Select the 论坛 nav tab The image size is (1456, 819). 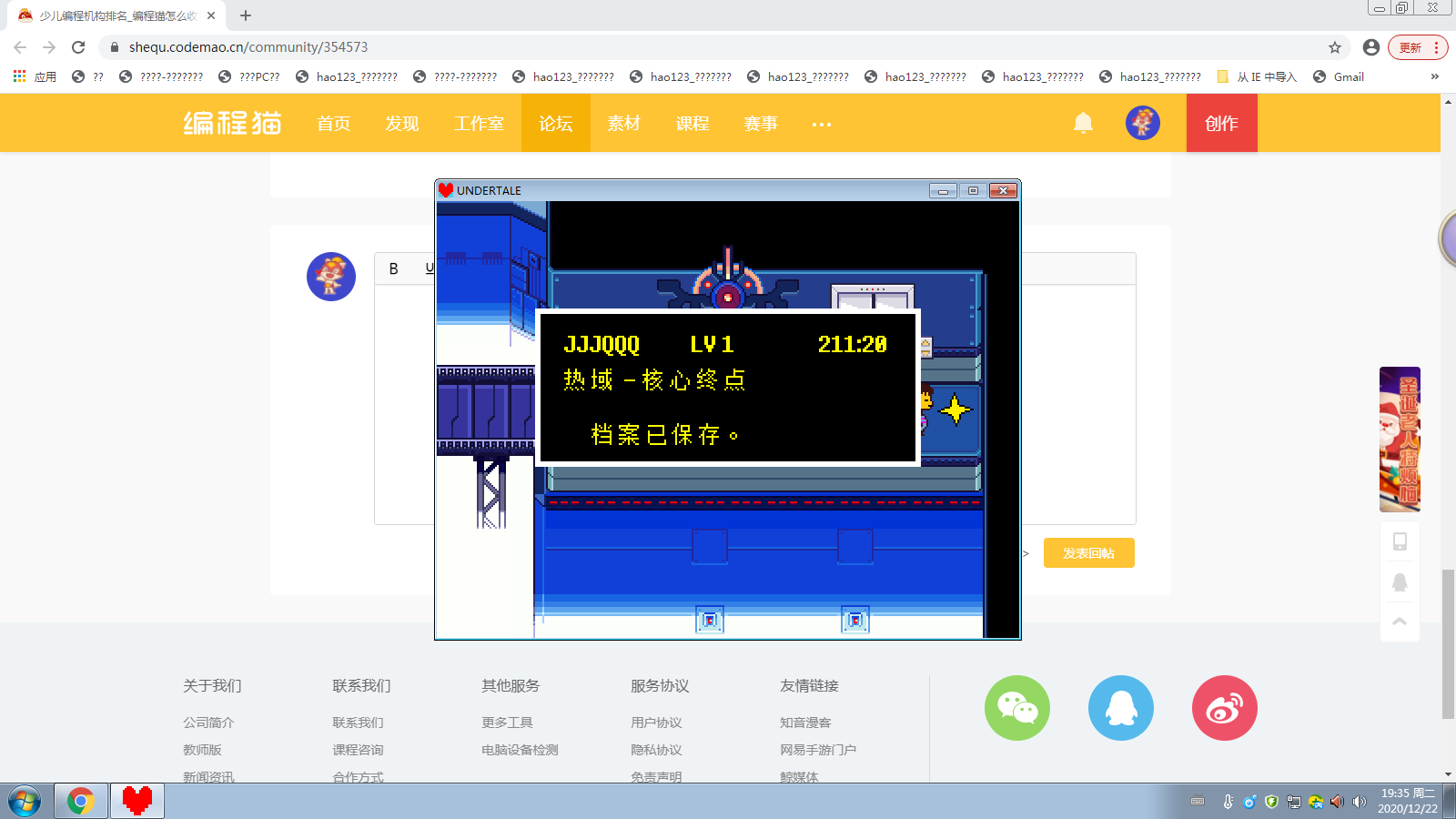point(556,123)
